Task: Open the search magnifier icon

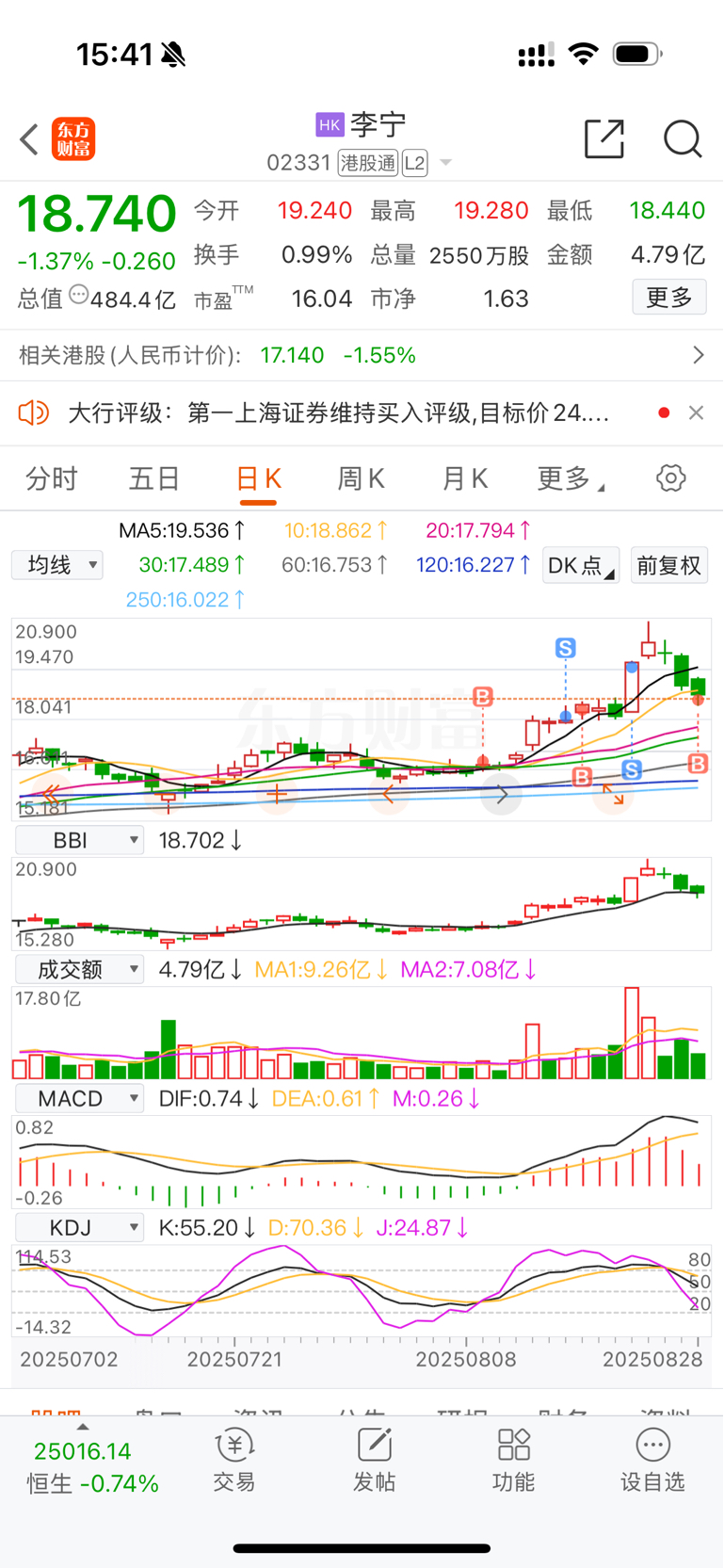Action: 682,138
